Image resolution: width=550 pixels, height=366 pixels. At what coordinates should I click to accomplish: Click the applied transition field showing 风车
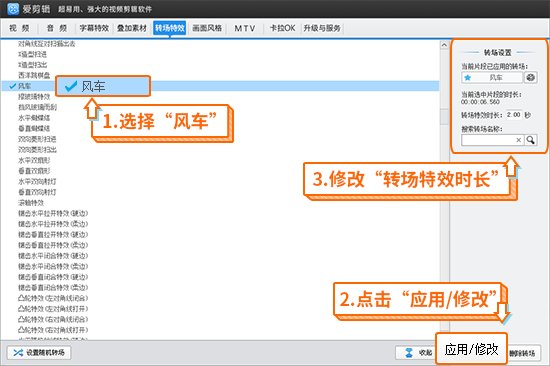click(x=492, y=78)
